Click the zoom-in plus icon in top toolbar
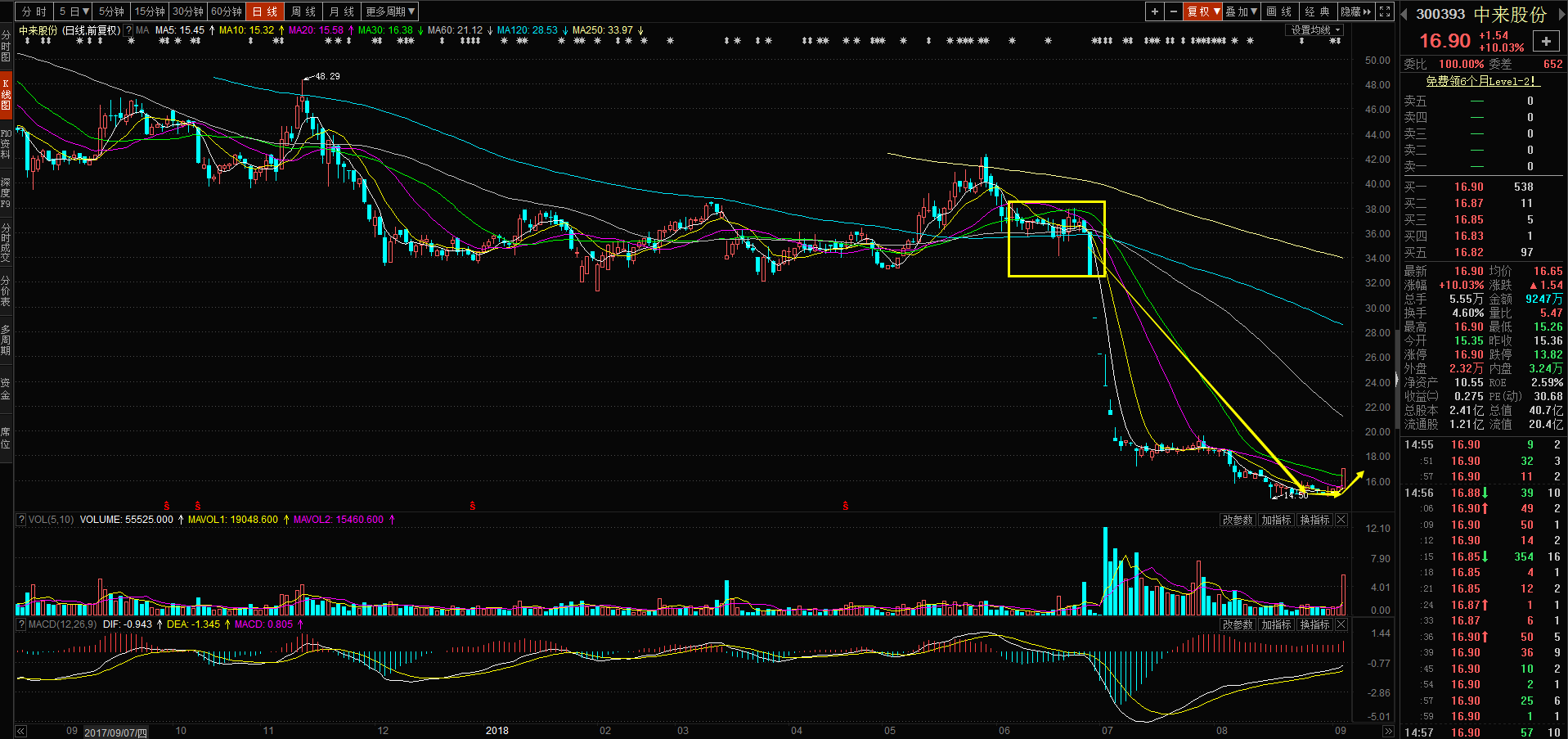The image size is (1568, 739). [x=1154, y=11]
